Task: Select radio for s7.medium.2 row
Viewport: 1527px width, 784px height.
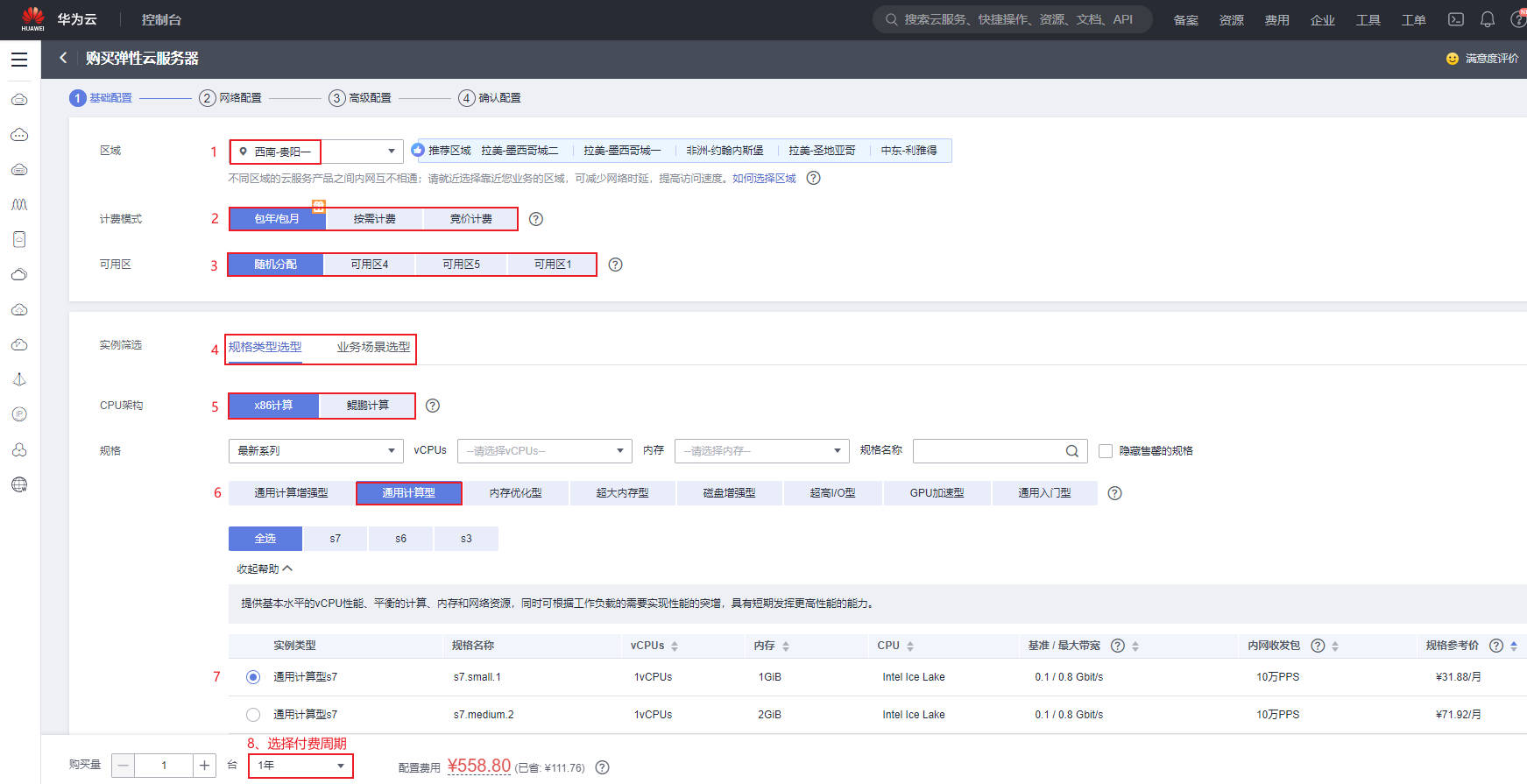Action: click(253, 715)
